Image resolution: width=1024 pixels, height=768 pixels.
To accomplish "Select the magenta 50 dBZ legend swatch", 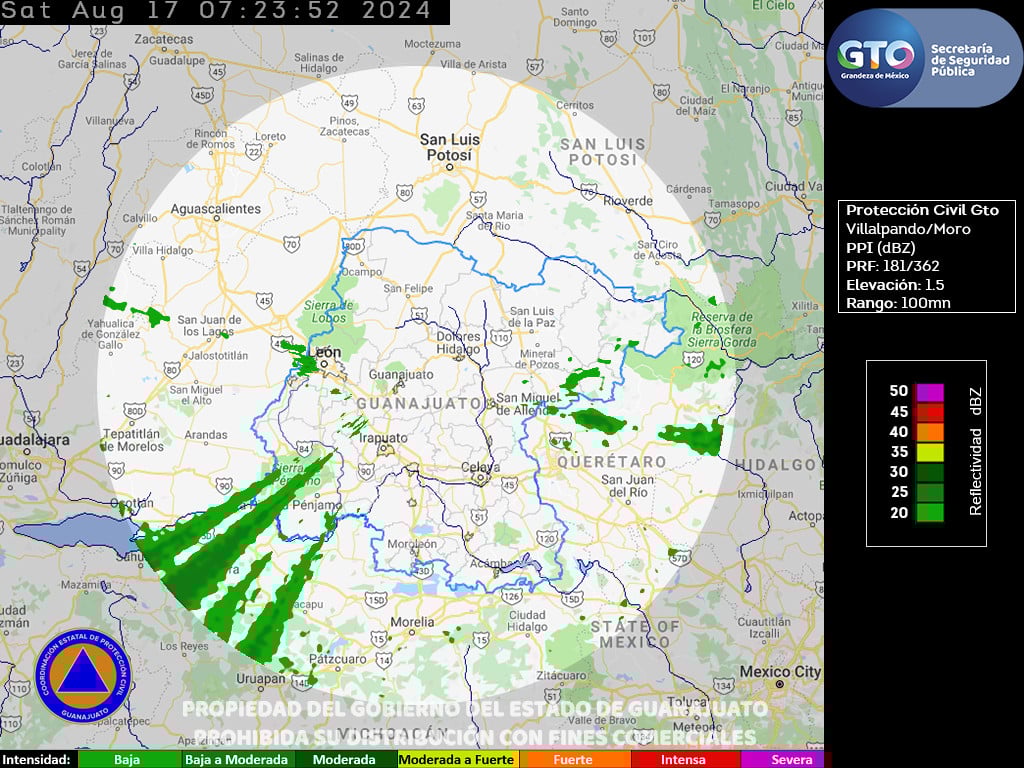I will (x=930, y=391).
